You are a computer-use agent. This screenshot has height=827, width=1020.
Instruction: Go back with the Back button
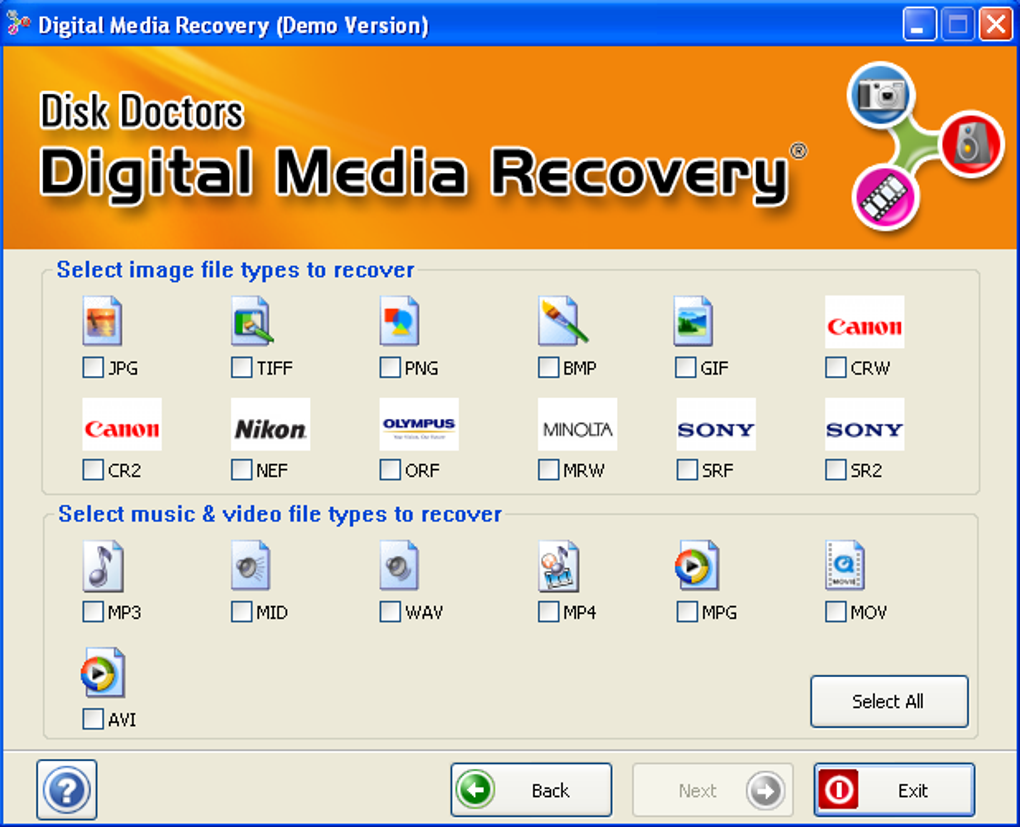coord(531,790)
